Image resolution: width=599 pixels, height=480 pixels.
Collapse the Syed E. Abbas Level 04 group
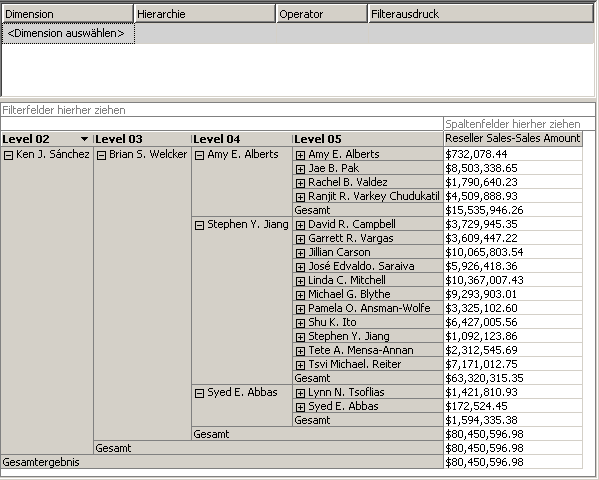199,393
